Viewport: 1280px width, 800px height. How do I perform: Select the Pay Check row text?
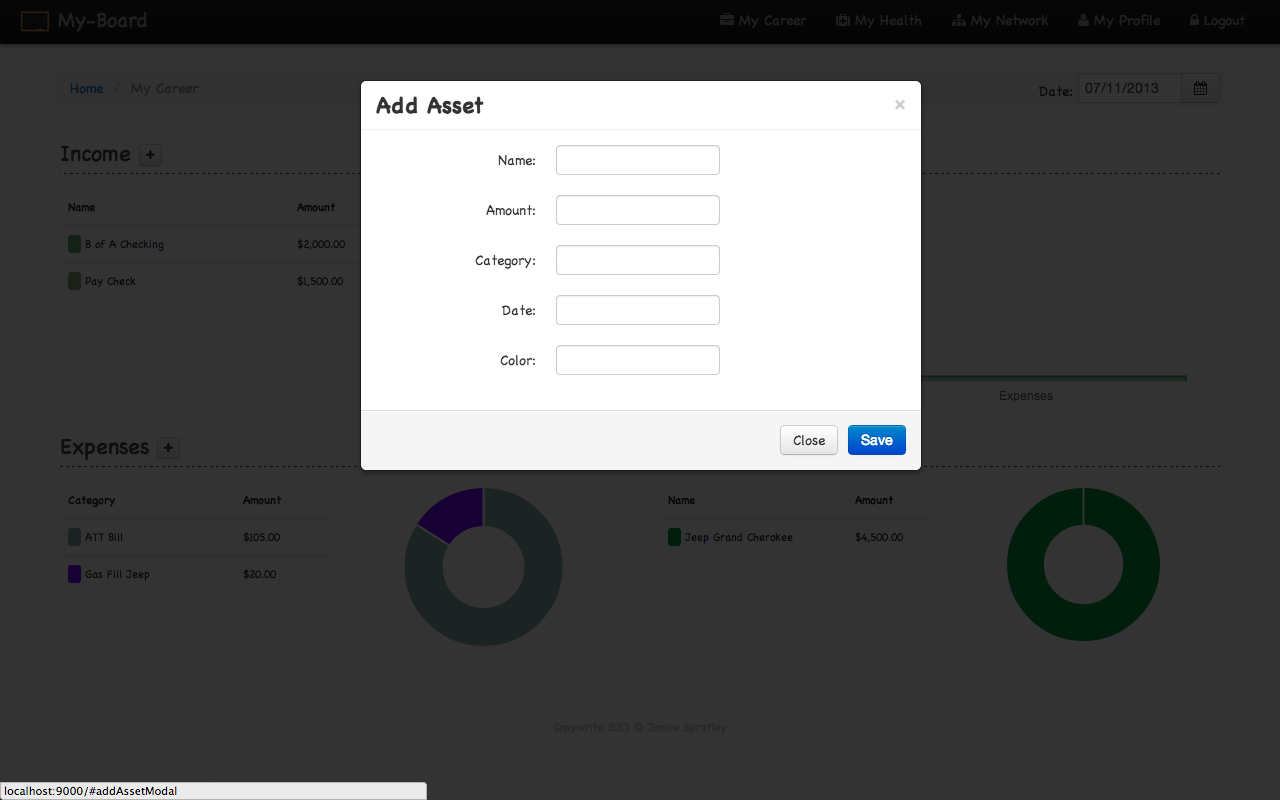click(x=110, y=281)
